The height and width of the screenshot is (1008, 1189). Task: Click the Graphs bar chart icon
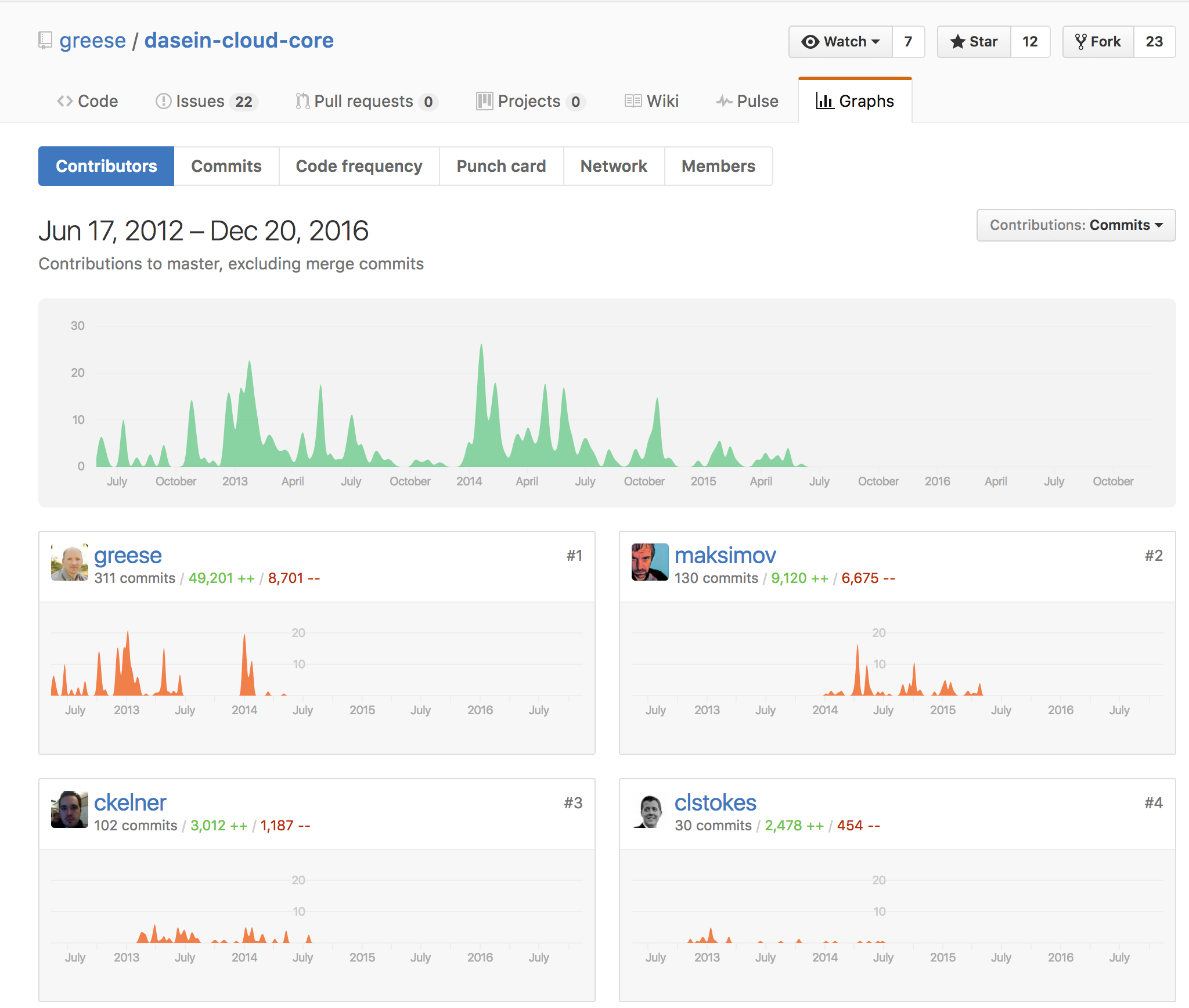point(824,101)
